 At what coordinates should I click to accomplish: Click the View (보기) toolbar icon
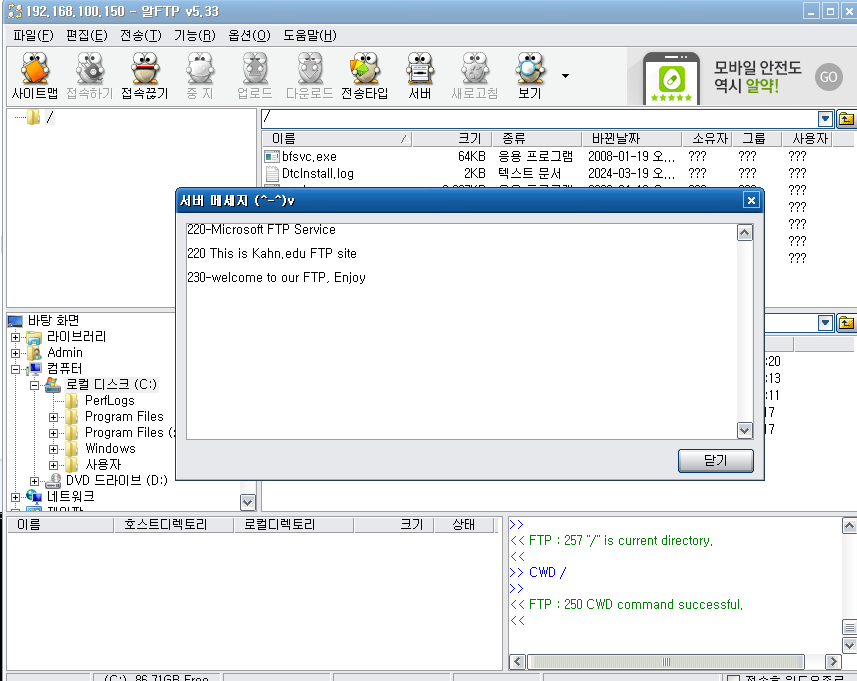pyautogui.click(x=530, y=76)
